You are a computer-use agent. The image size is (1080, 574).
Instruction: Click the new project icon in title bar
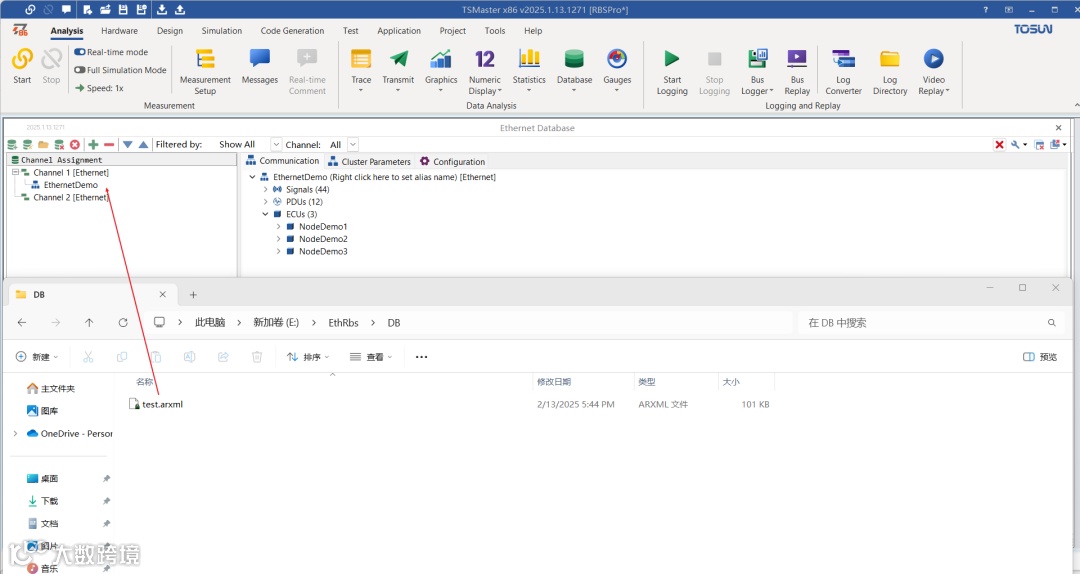coord(87,9)
